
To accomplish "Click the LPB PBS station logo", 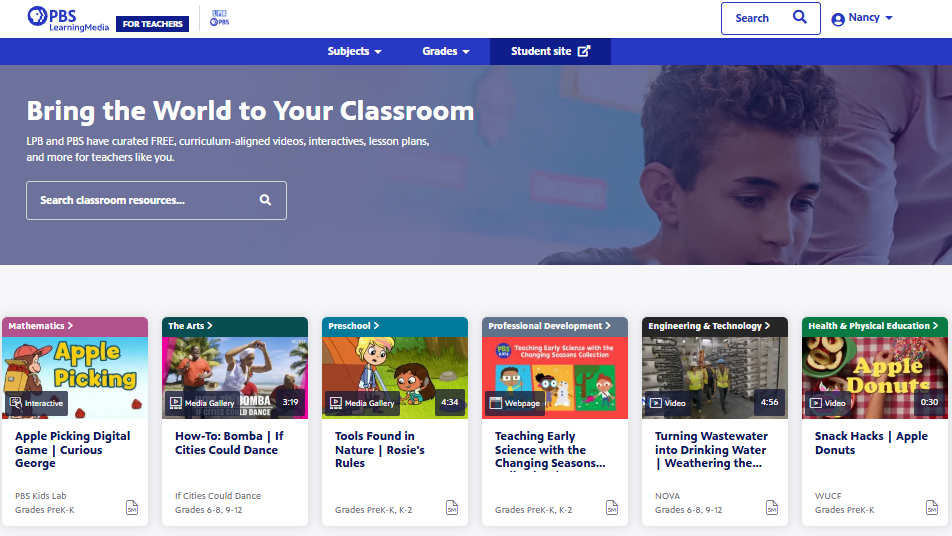I will 220,18.
